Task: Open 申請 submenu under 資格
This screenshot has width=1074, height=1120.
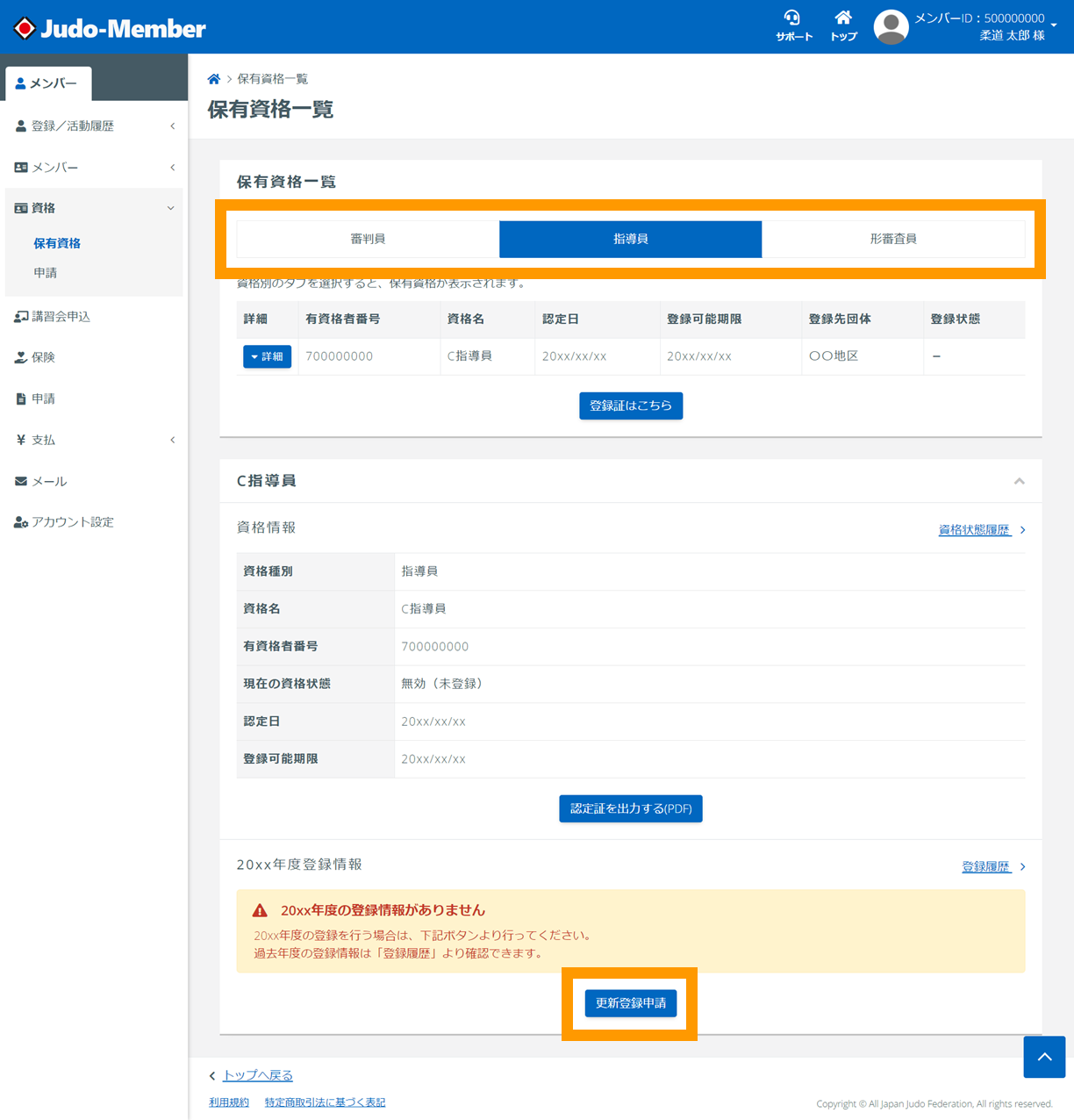Action: (46, 273)
